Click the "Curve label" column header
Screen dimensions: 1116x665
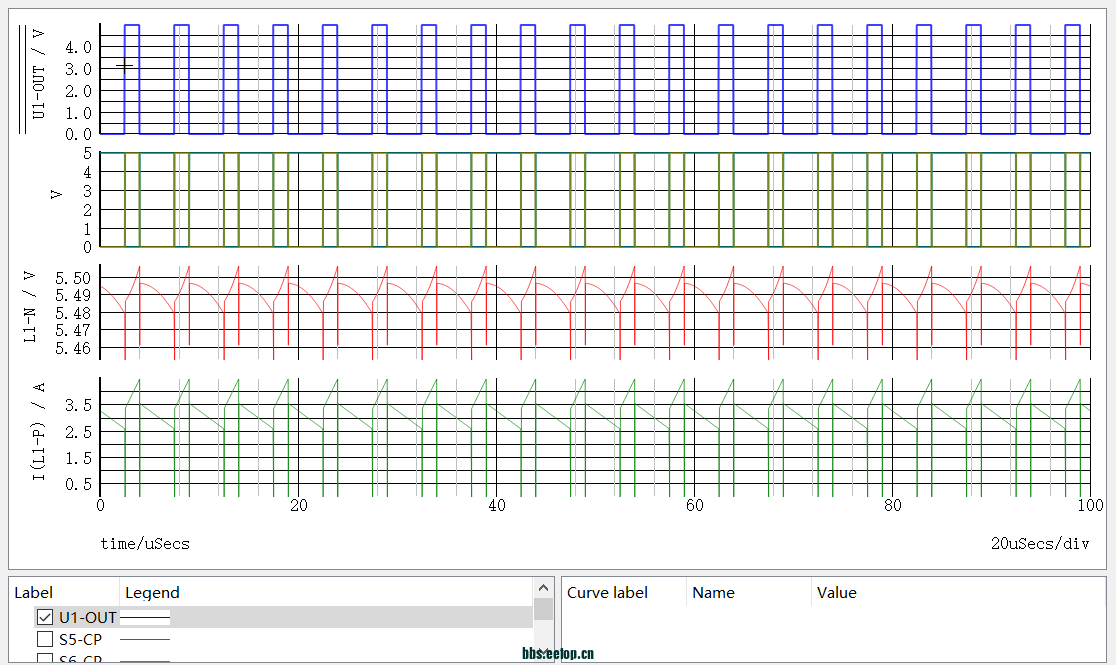coord(607,592)
